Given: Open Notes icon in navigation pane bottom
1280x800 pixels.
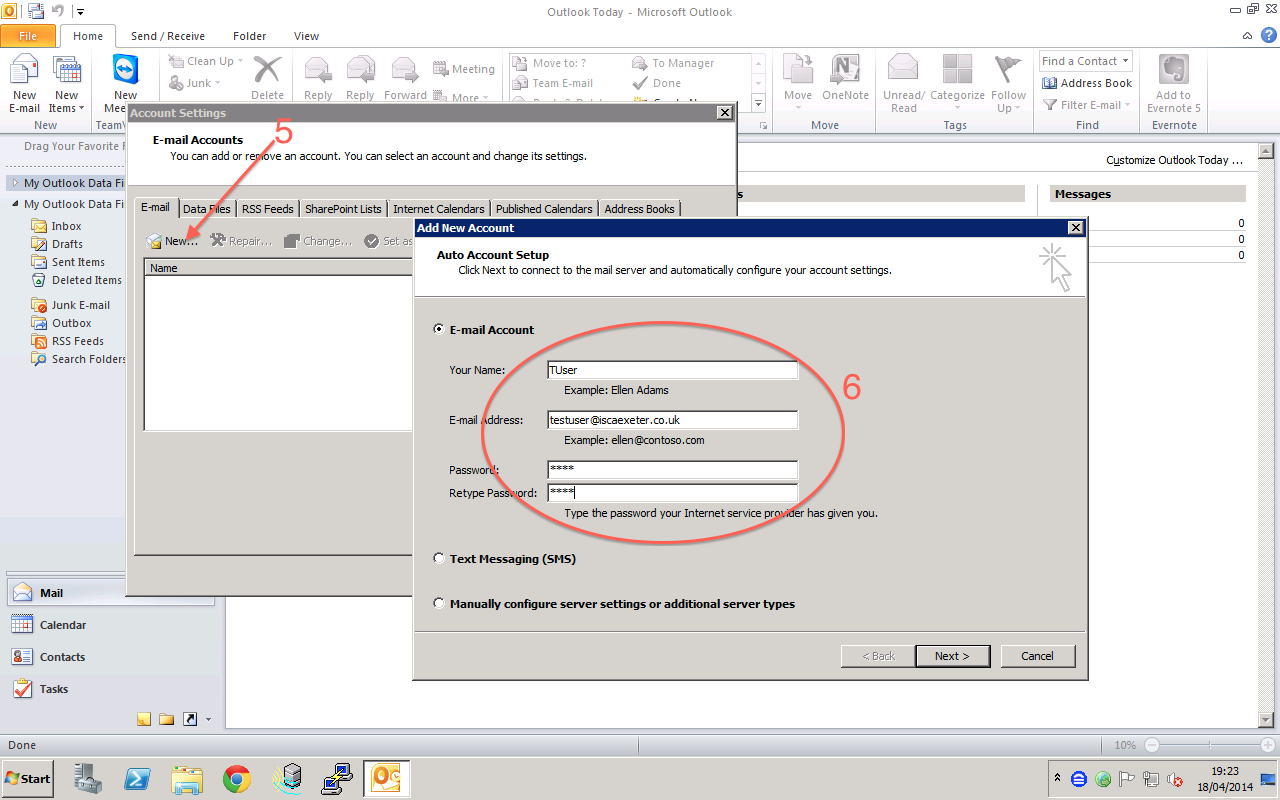Looking at the screenshot, I should [144, 719].
